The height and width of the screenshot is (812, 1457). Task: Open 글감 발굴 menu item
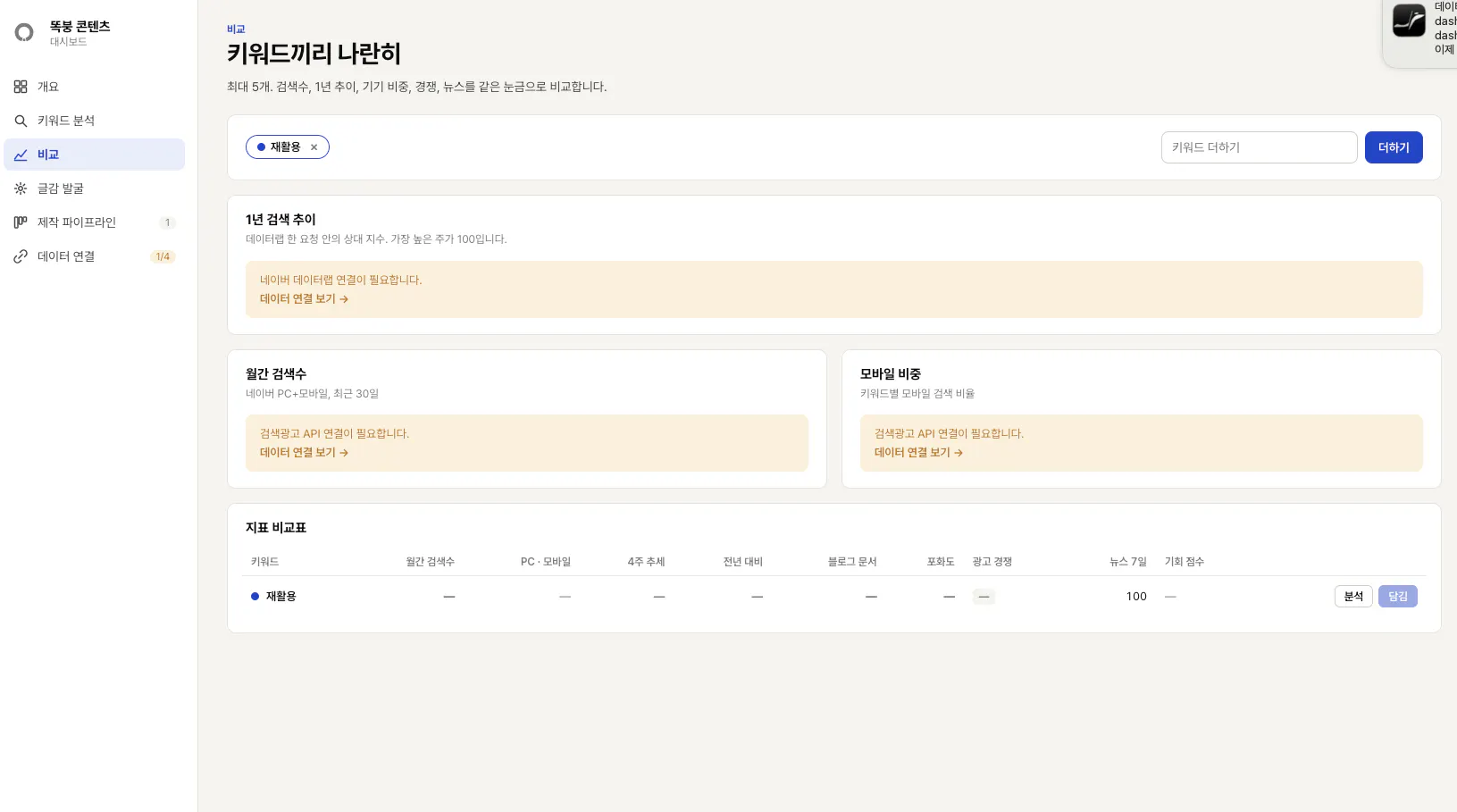pyautogui.click(x=94, y=188)
